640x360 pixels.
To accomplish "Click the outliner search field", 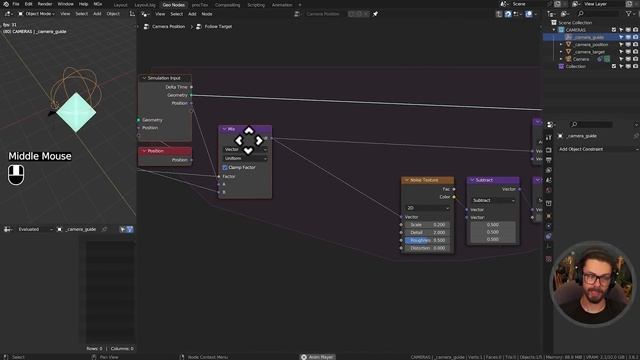I will (x=598, y=14).
